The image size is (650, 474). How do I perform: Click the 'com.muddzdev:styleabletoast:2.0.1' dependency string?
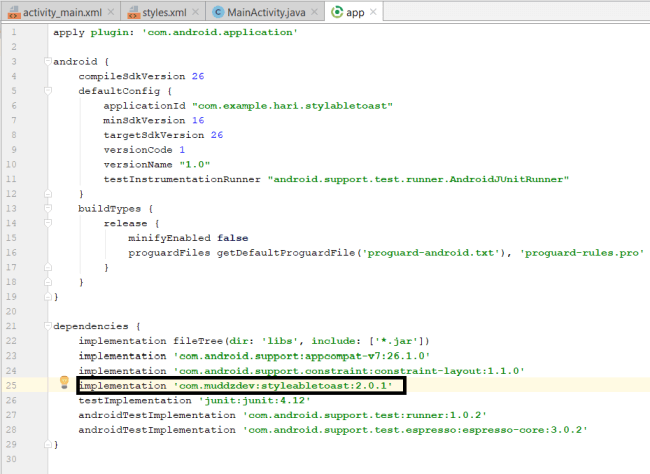[283, 386]
